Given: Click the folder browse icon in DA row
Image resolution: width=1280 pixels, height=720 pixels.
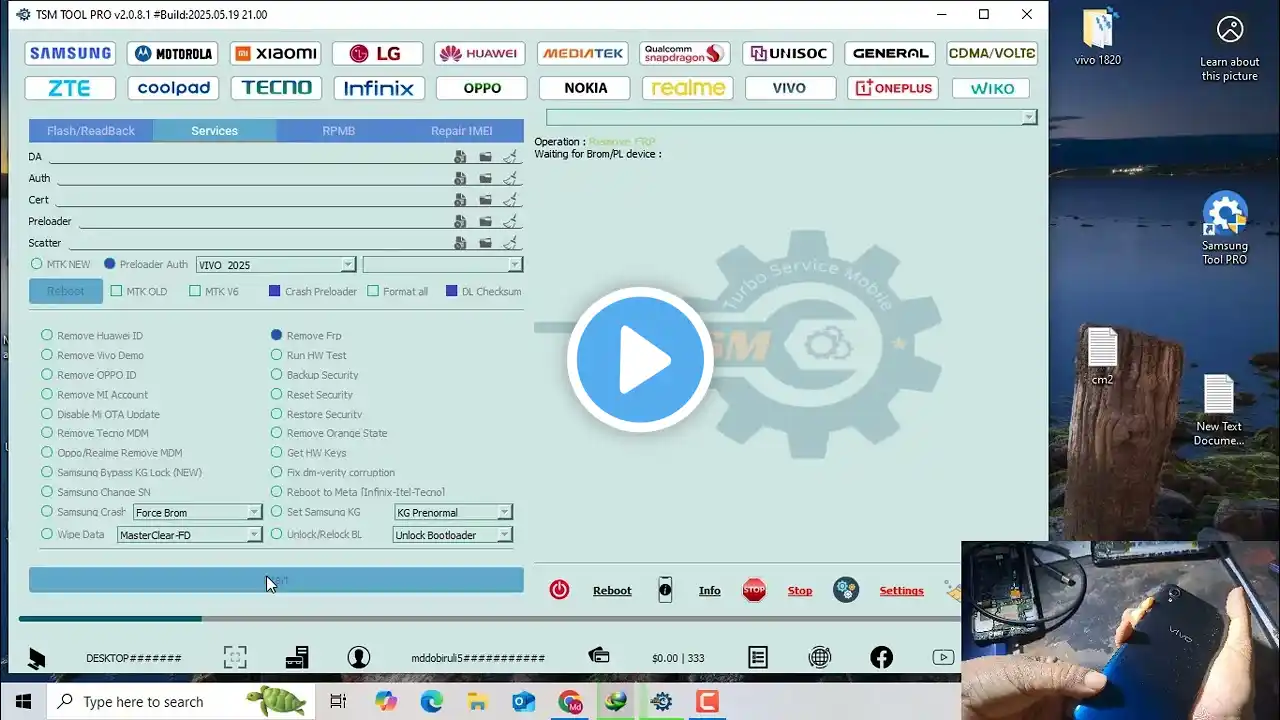Looking at the screenshot, I should click(x=485, y=157).
